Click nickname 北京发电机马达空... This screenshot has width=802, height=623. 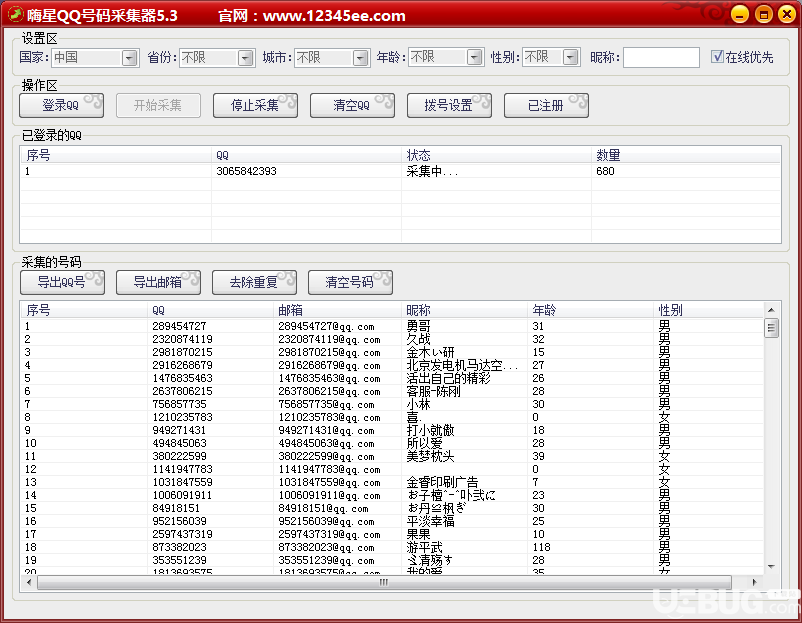(x=462, y=365)
